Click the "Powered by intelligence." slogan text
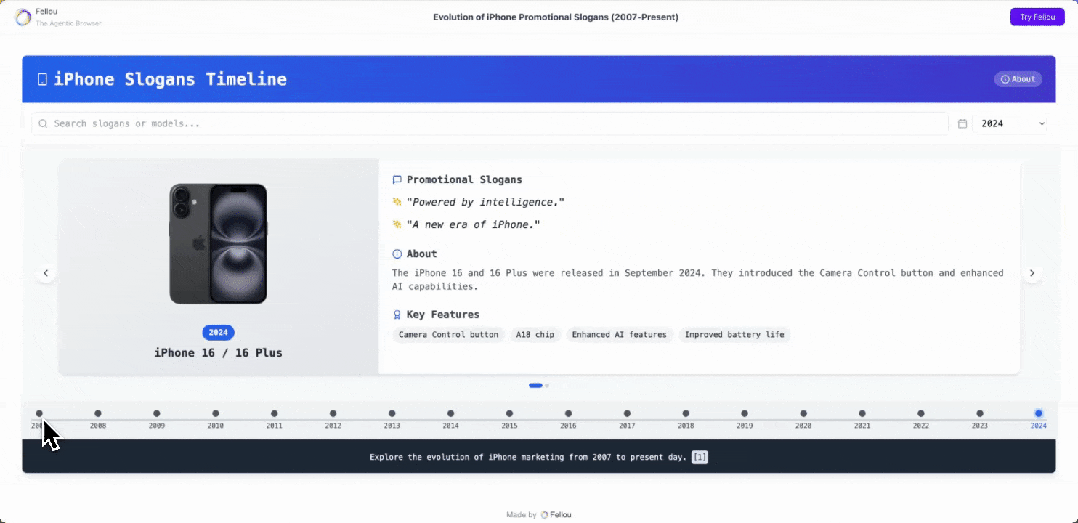Screen dimensions: 1078x523 [485, 202]
